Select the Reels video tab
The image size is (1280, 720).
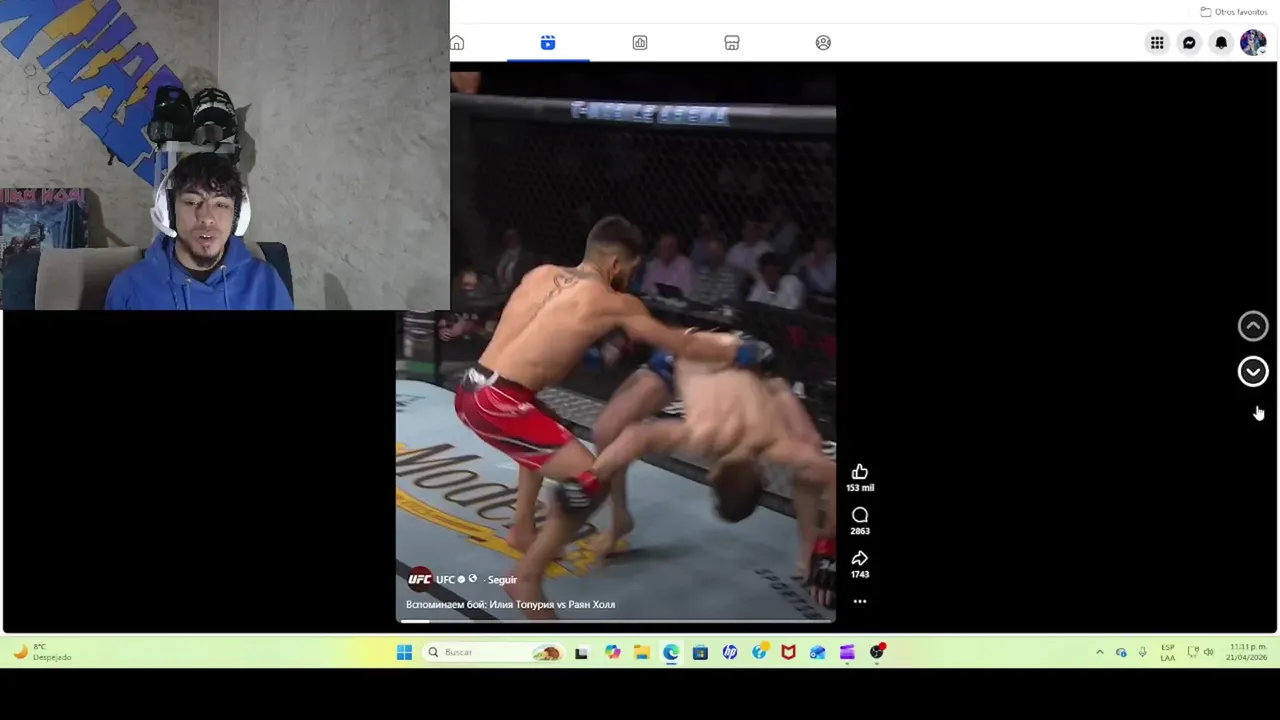tap(548, 43)
